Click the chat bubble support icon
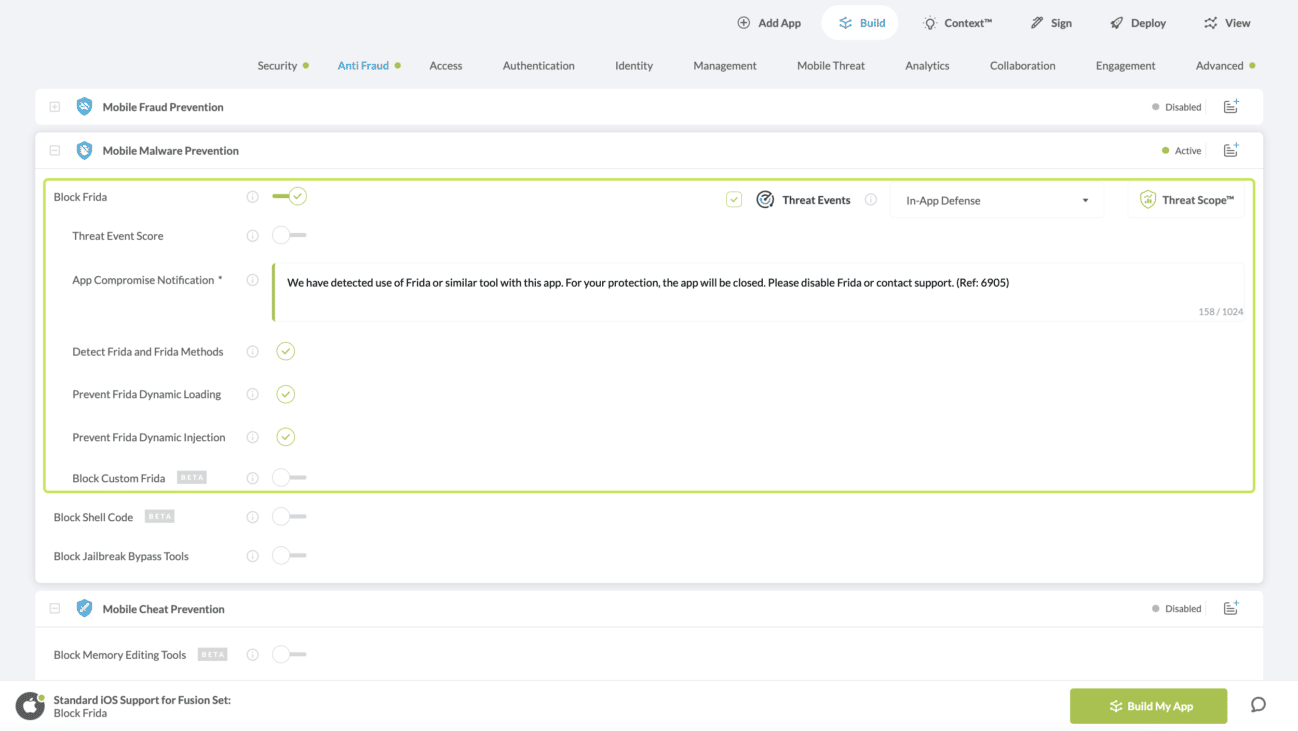 point(1258,705)
